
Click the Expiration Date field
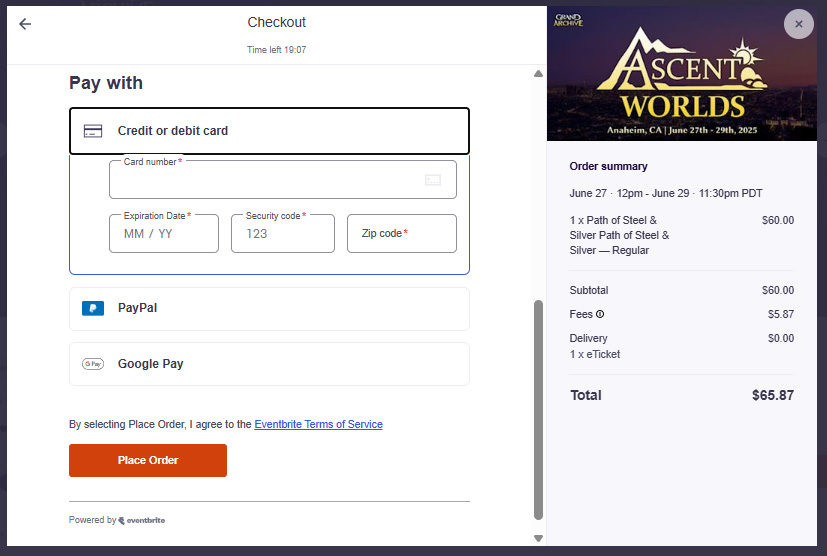[x=164, y=234]
